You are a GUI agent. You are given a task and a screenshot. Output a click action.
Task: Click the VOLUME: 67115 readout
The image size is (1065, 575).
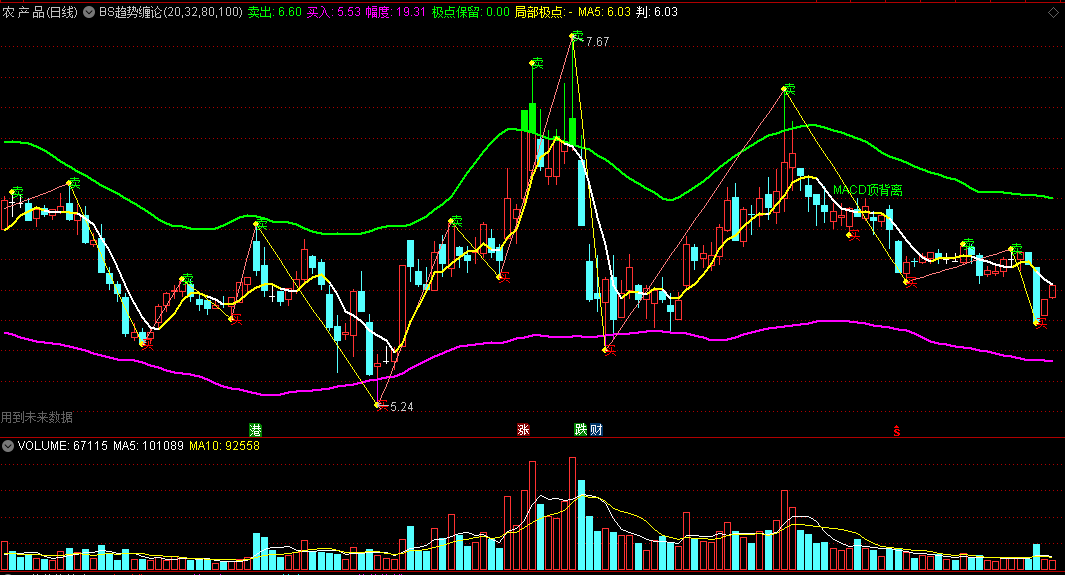(62, 446)
